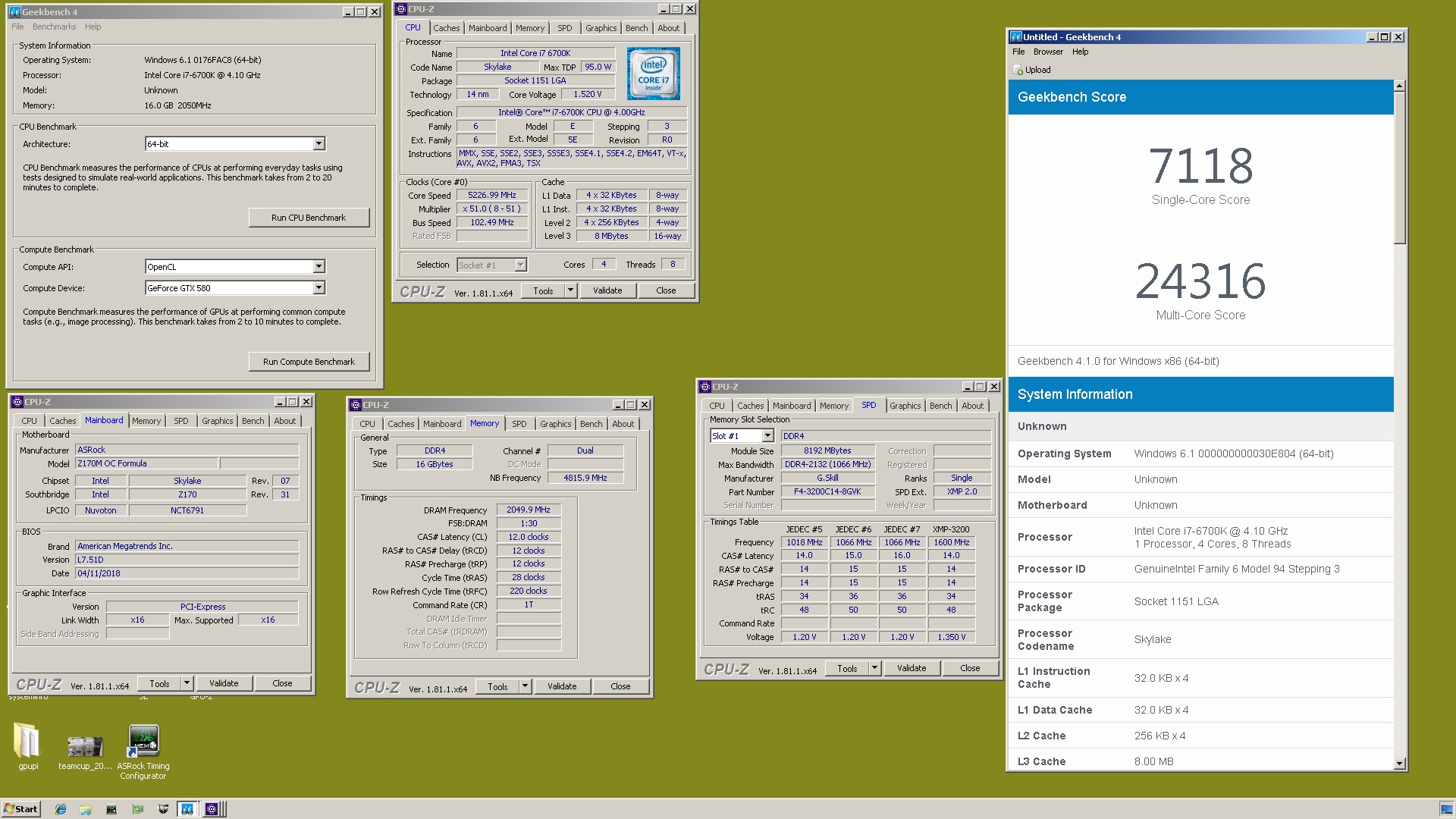The height and width of the screenshot is (819, 1456).
Task: Click Validate in the CPU-Z Memory window
Action: pyautogui.click(x=562, y=686)
